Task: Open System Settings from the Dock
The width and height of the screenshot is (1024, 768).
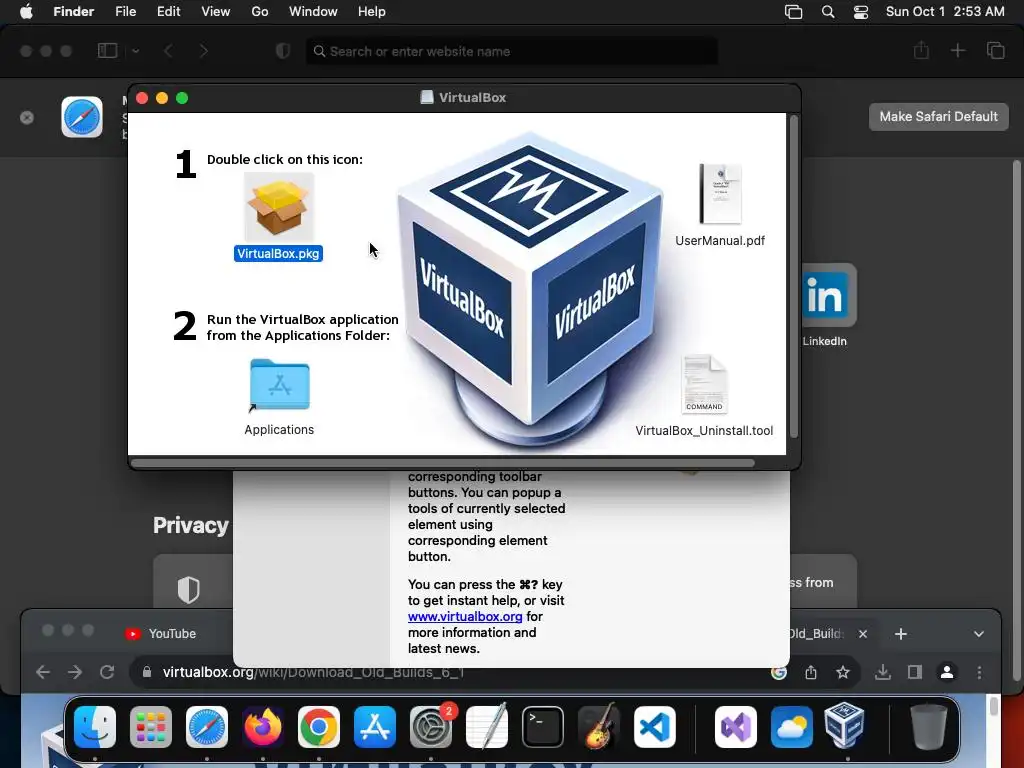Action: [x=431, y=727]
